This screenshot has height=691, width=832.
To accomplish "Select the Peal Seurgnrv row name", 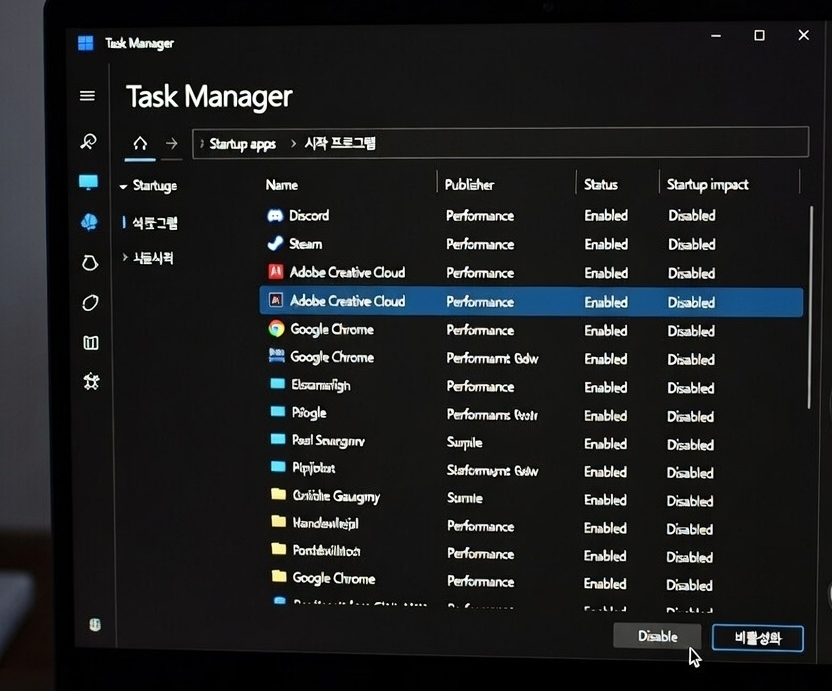I will pos(328,440).
